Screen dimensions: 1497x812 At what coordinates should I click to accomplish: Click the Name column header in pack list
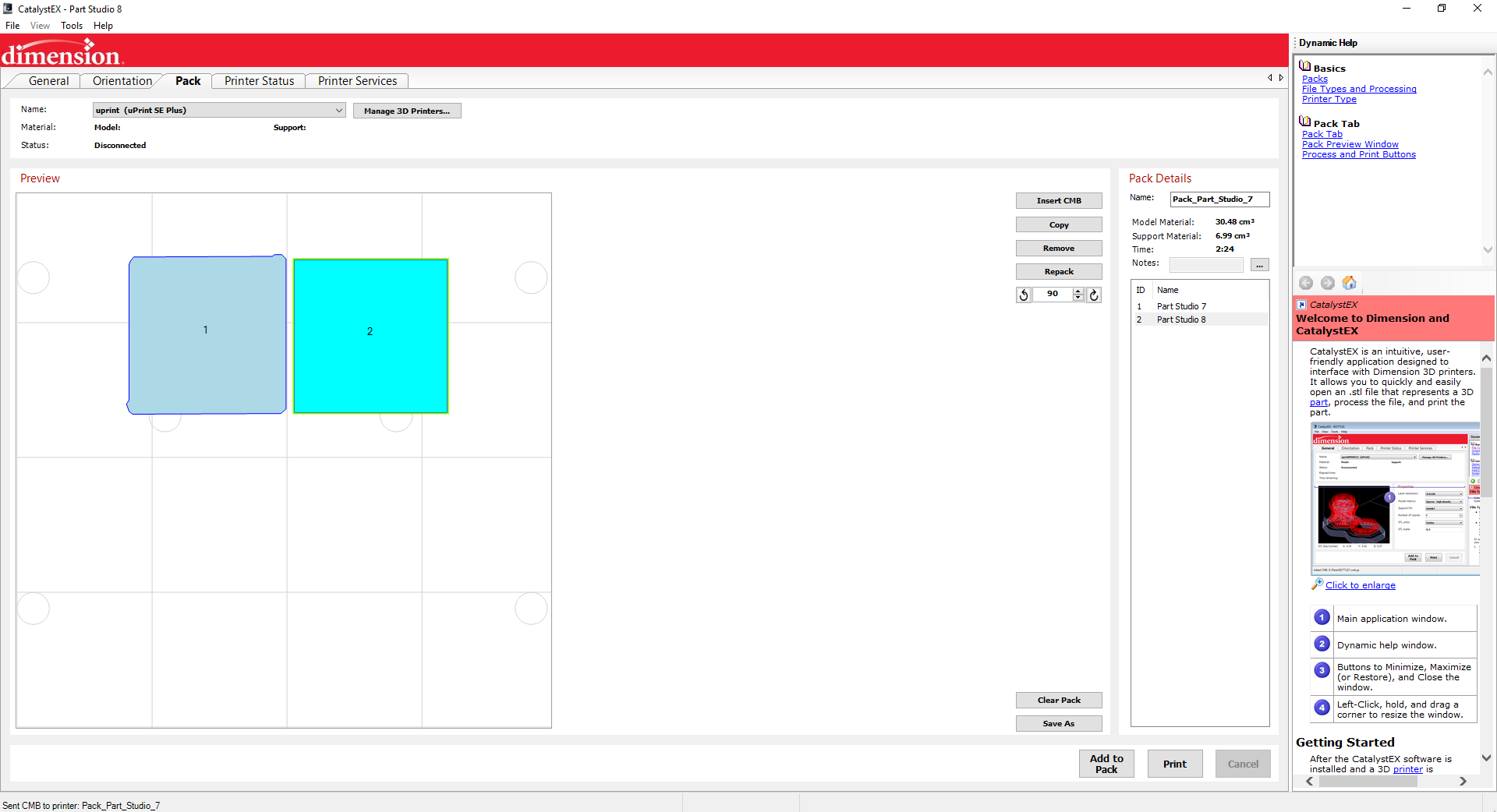point(1211,290)
